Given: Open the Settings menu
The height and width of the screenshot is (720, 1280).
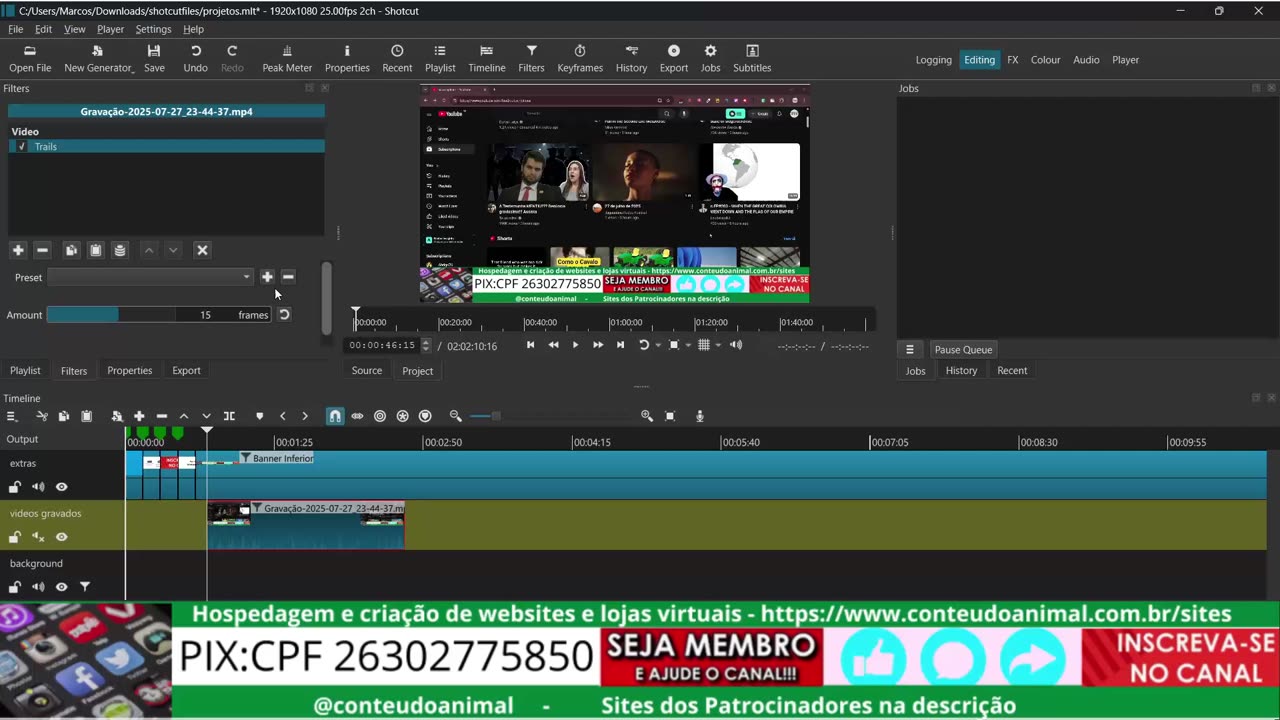Looking at the screenshot, I should point(153,29).
